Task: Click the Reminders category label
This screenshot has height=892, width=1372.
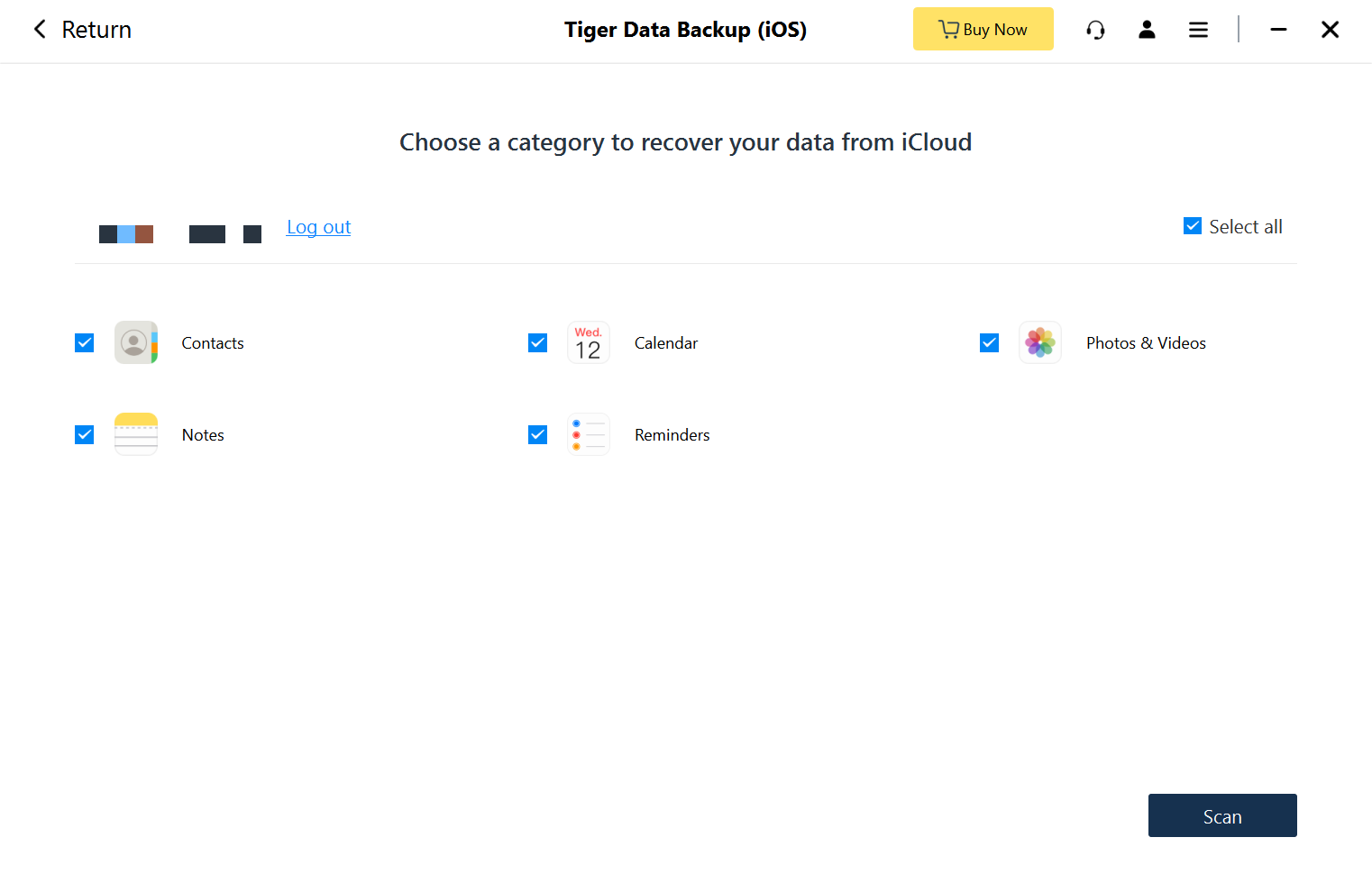Action: tap(672, 435)
